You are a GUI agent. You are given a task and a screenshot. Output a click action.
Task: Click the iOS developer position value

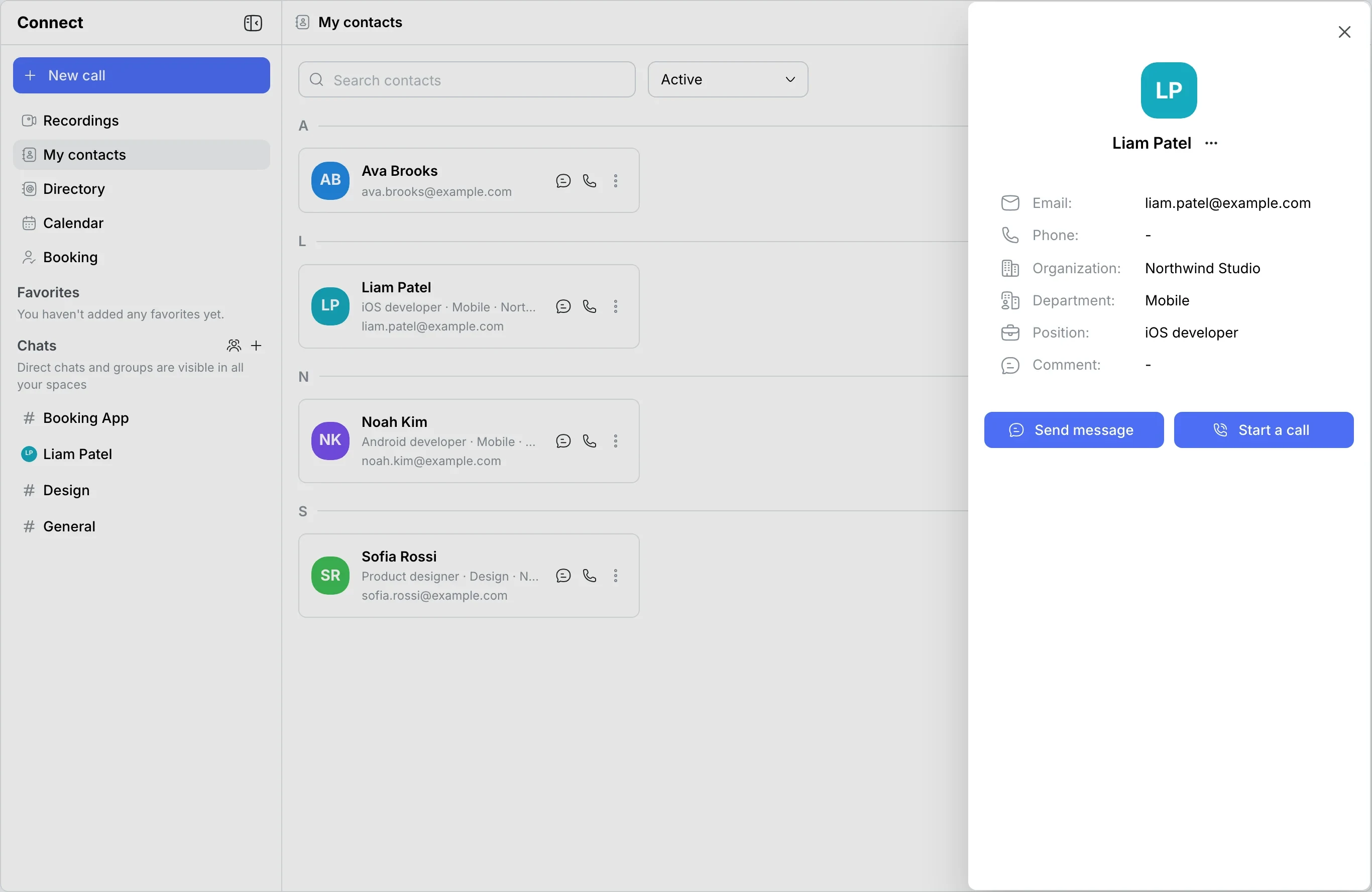[1191, 332]
